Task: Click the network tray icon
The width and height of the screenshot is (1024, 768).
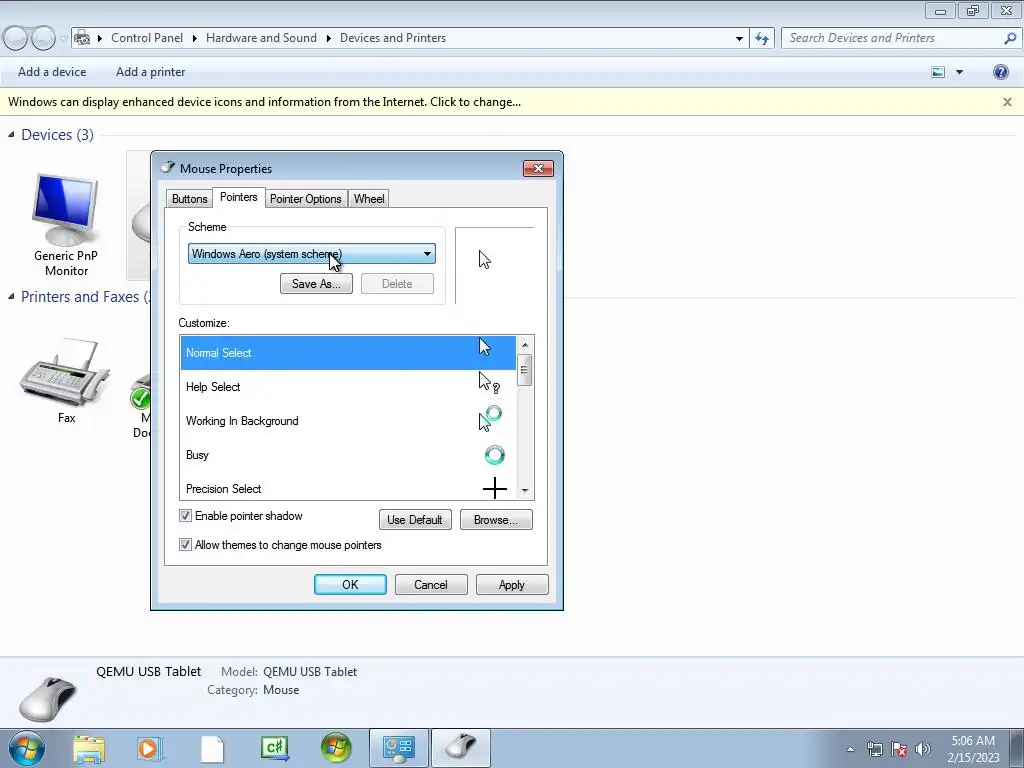Action: [x=874, y=749]
